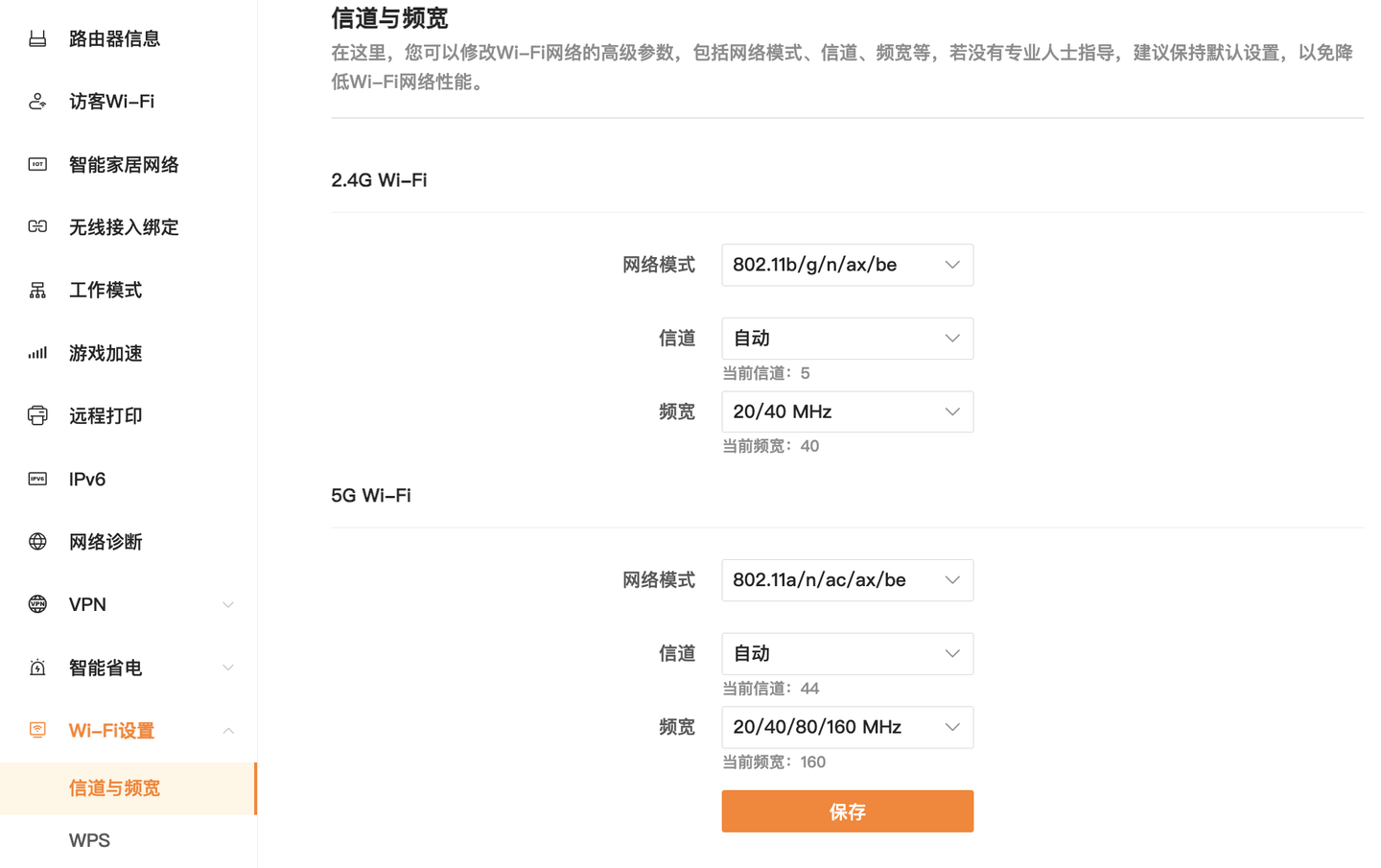Open the 5G network mode 802.11a/n/ac/ax/be dropdown
Viewport: 1381px width, 868px height.
847,580
